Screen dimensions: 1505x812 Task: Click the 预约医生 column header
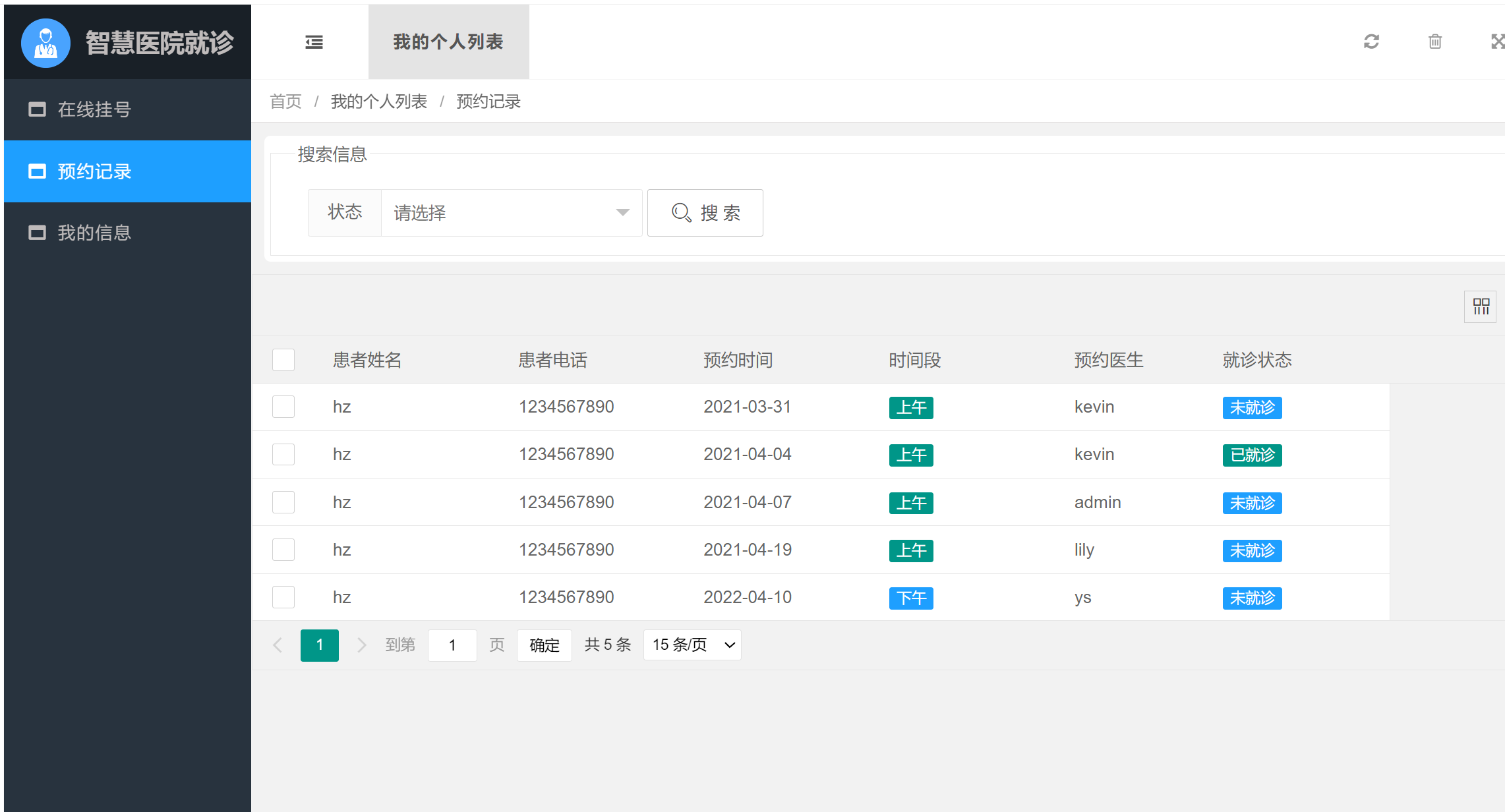click(1109, 360)
